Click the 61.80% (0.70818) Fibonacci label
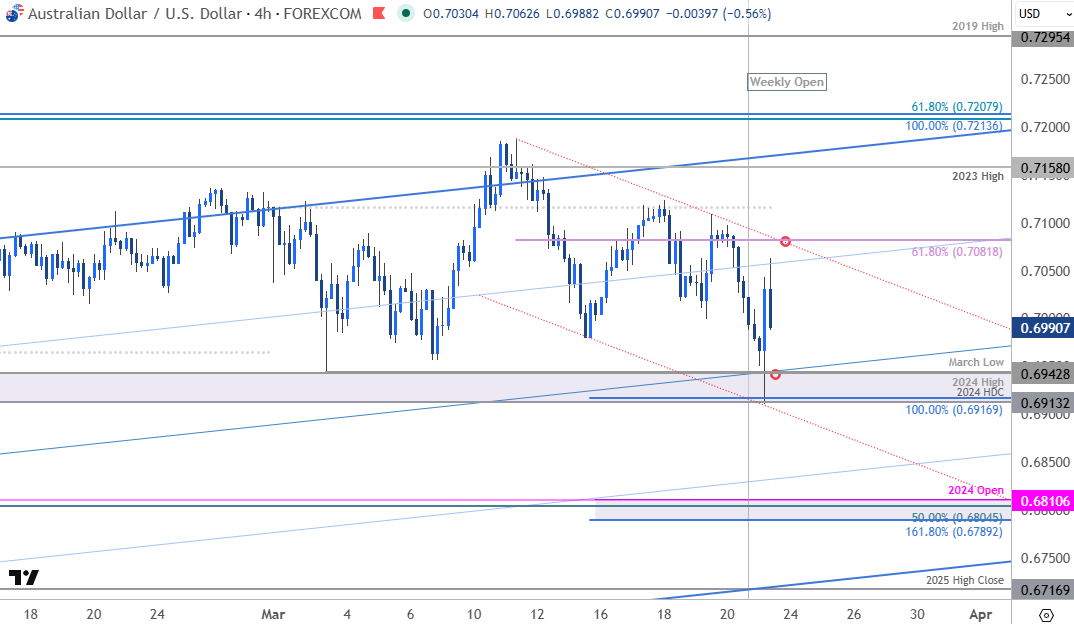The height and width of the screenshot is (624, 1074). [957, 251]
